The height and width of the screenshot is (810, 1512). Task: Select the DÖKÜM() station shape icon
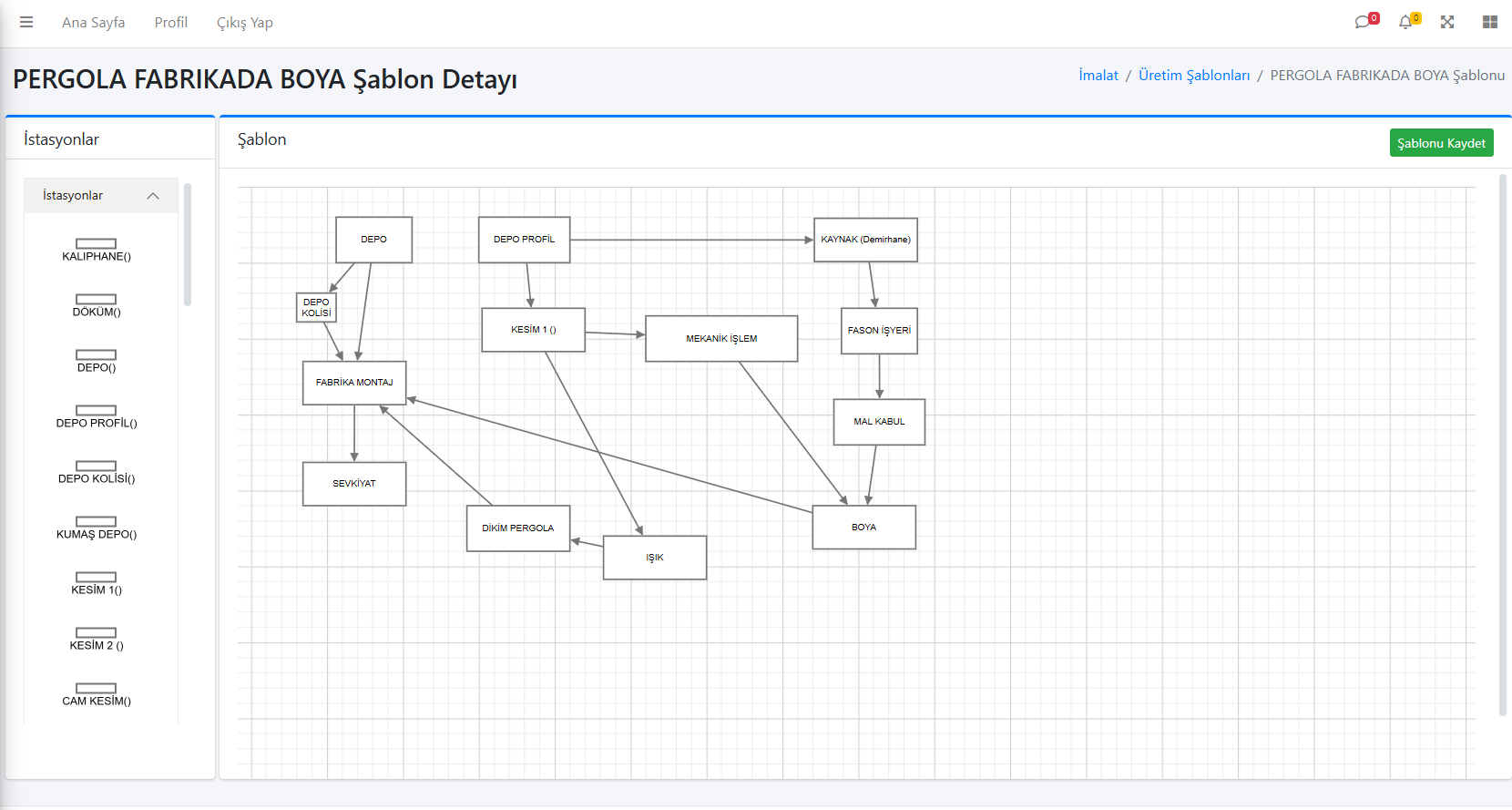point(96,299)
